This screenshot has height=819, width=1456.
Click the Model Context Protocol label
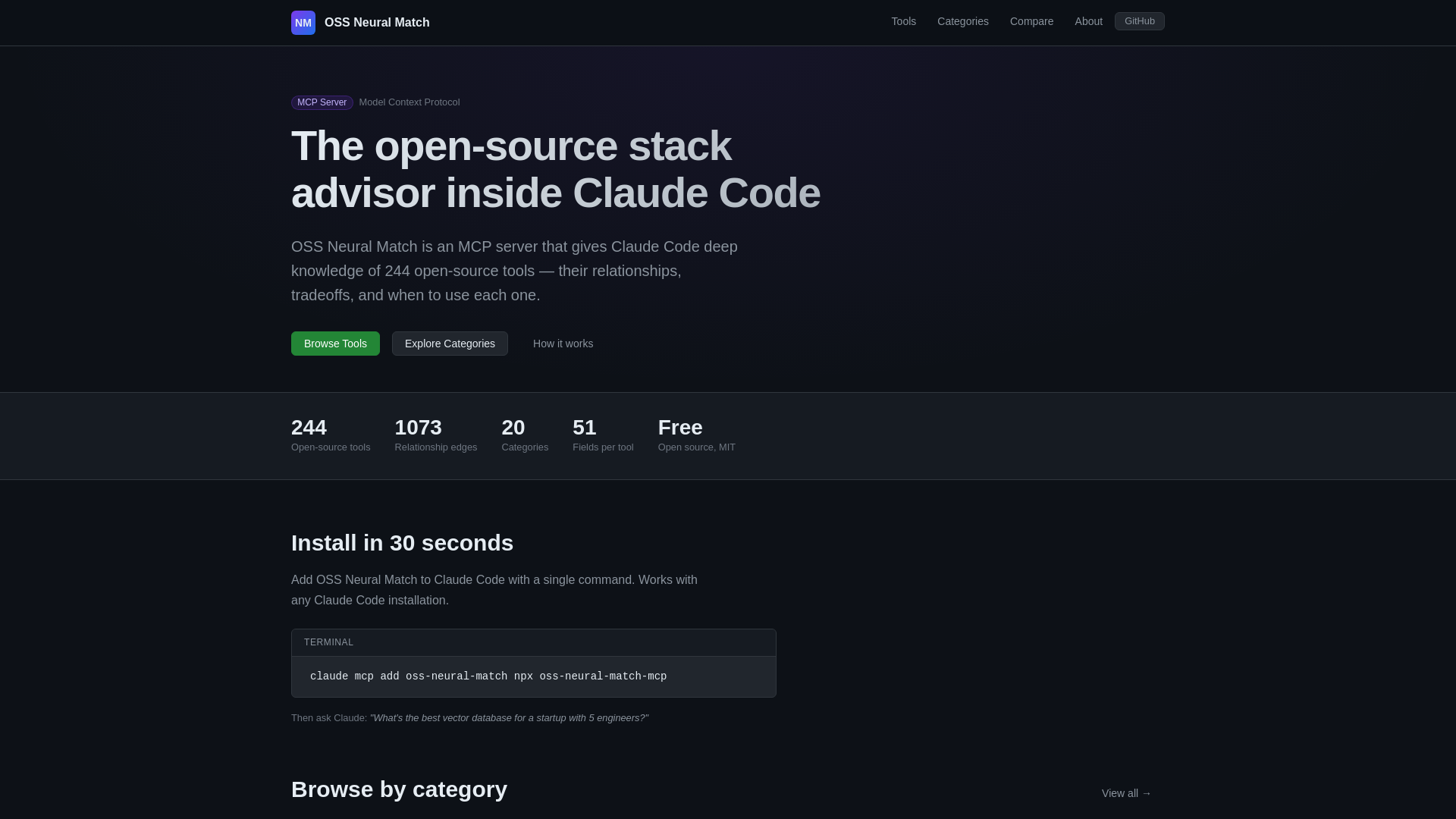[409, 102]
